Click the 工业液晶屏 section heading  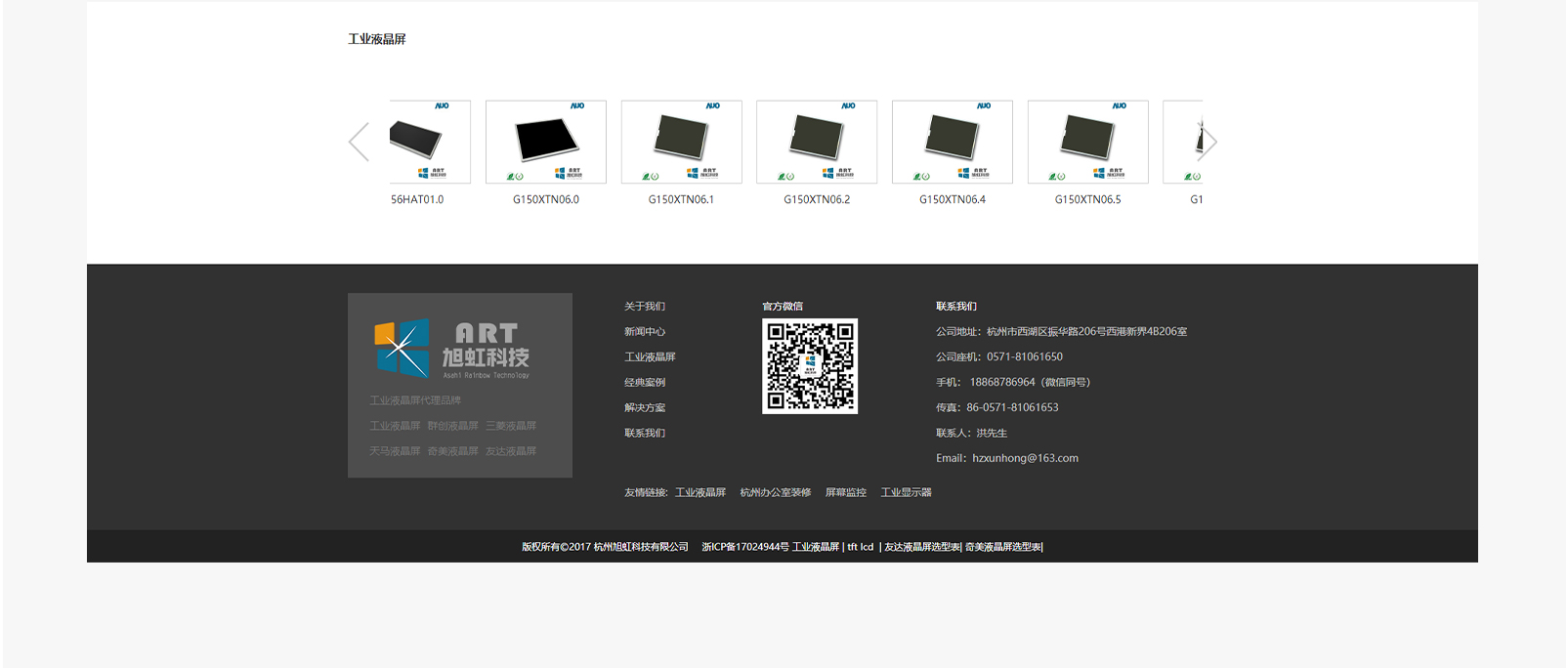[x=377, y=39]
